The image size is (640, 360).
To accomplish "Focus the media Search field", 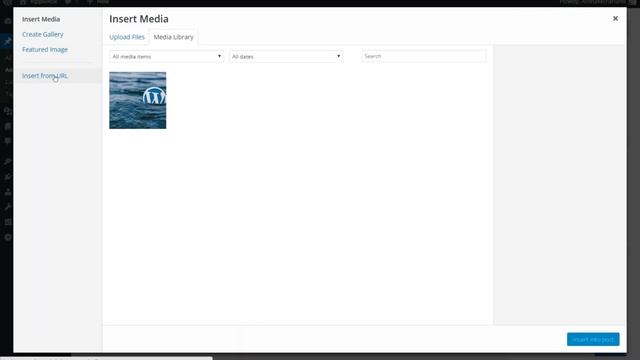I will click(424, 56).
